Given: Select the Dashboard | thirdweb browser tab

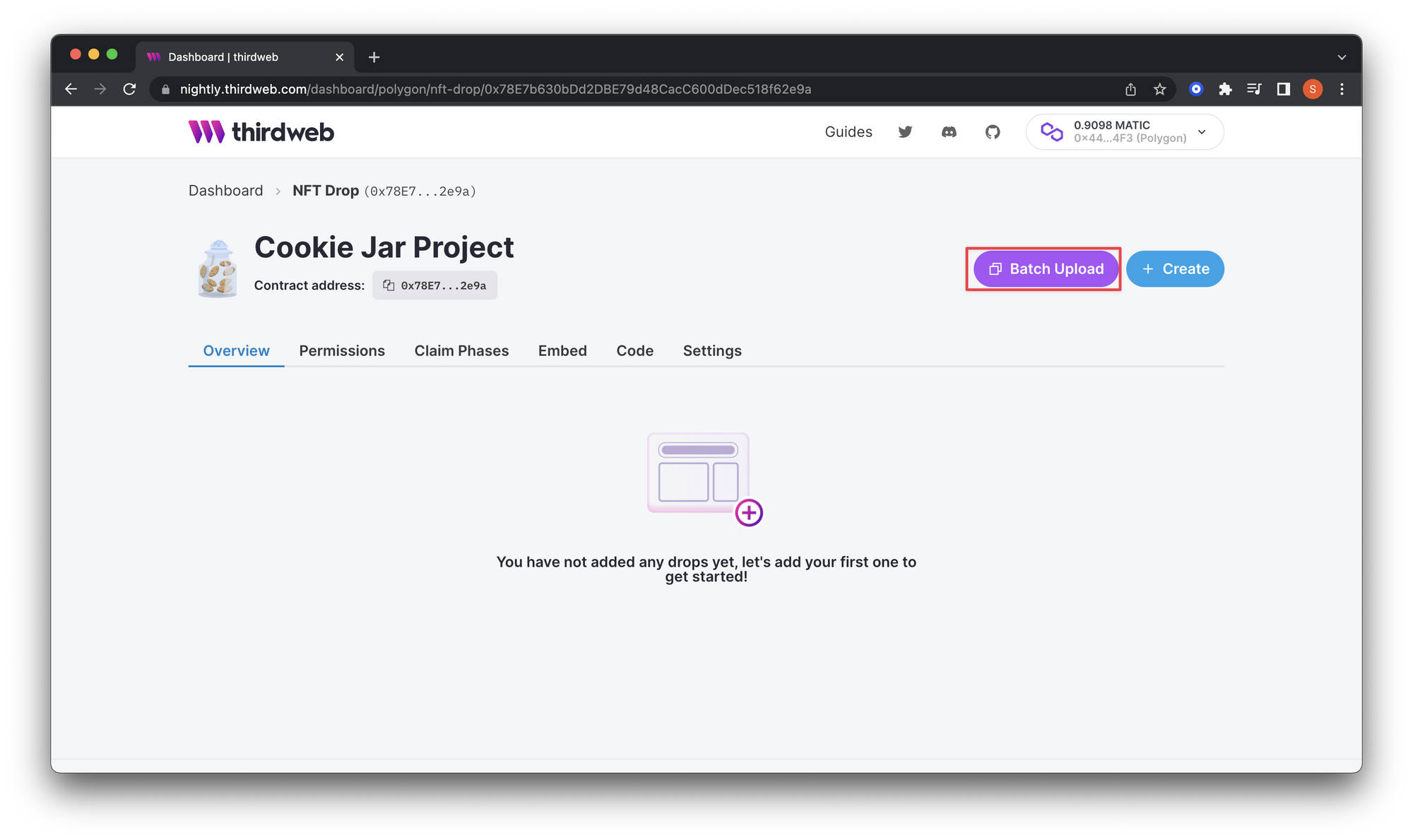Looking at the screenshot, I should [244, 57].
